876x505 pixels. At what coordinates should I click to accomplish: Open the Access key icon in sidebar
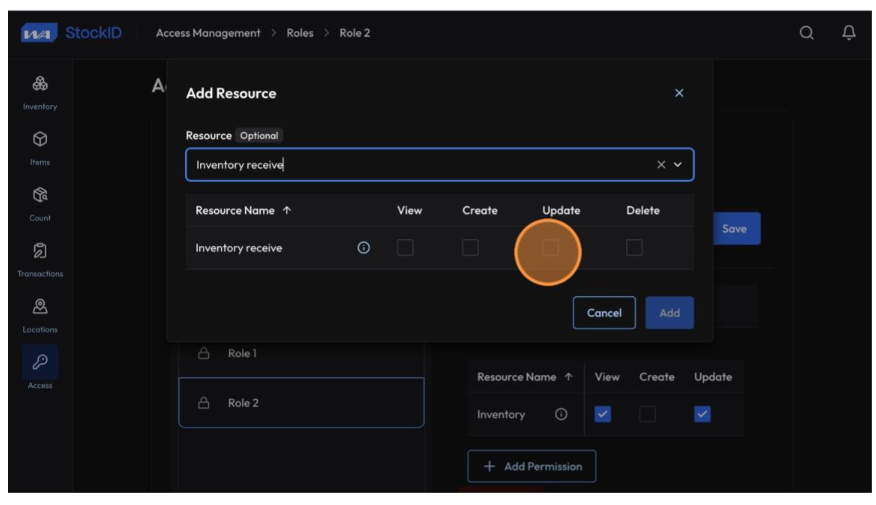[40, 362]
